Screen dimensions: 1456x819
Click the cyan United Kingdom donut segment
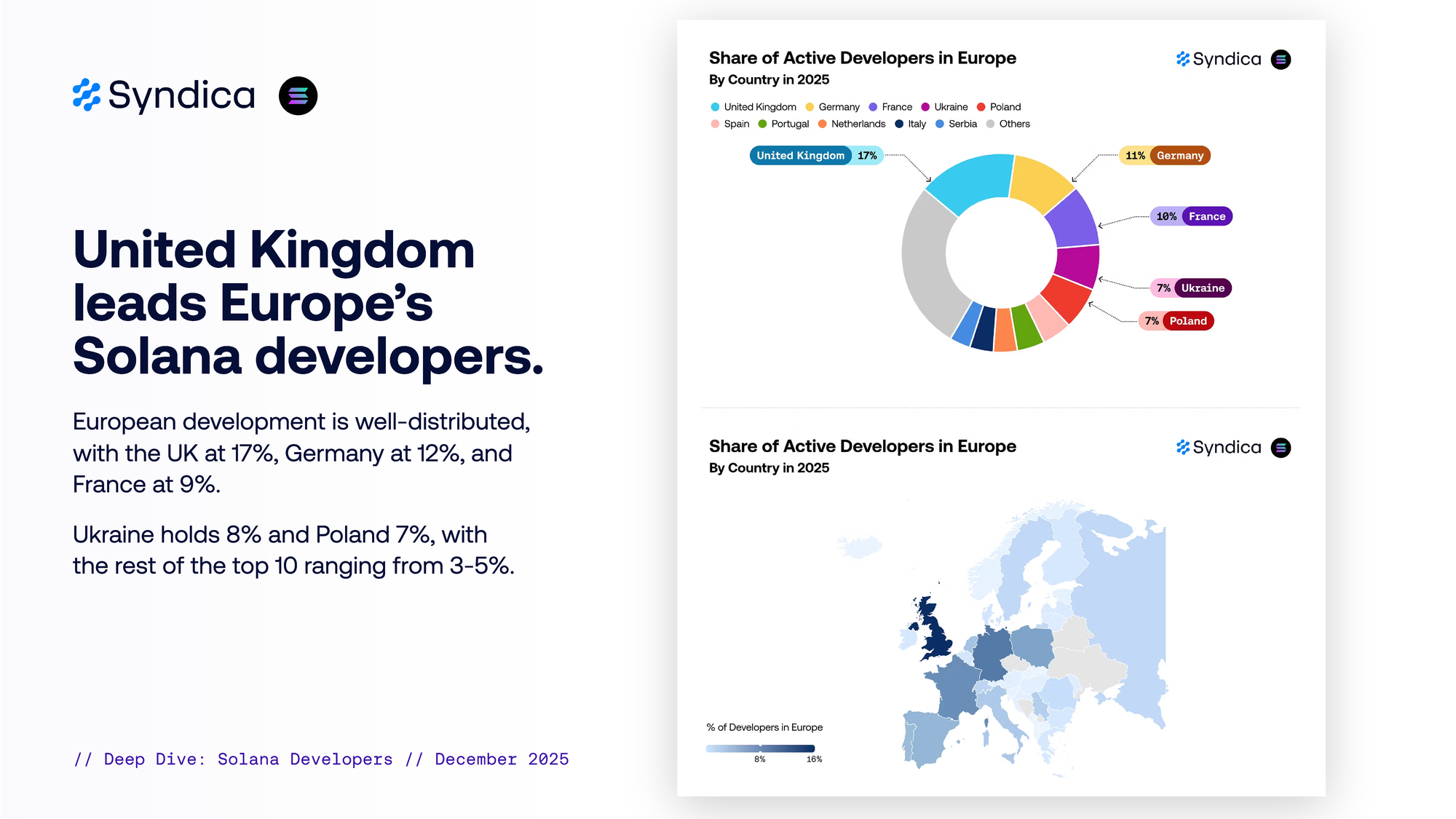click(x=972, y=181)
